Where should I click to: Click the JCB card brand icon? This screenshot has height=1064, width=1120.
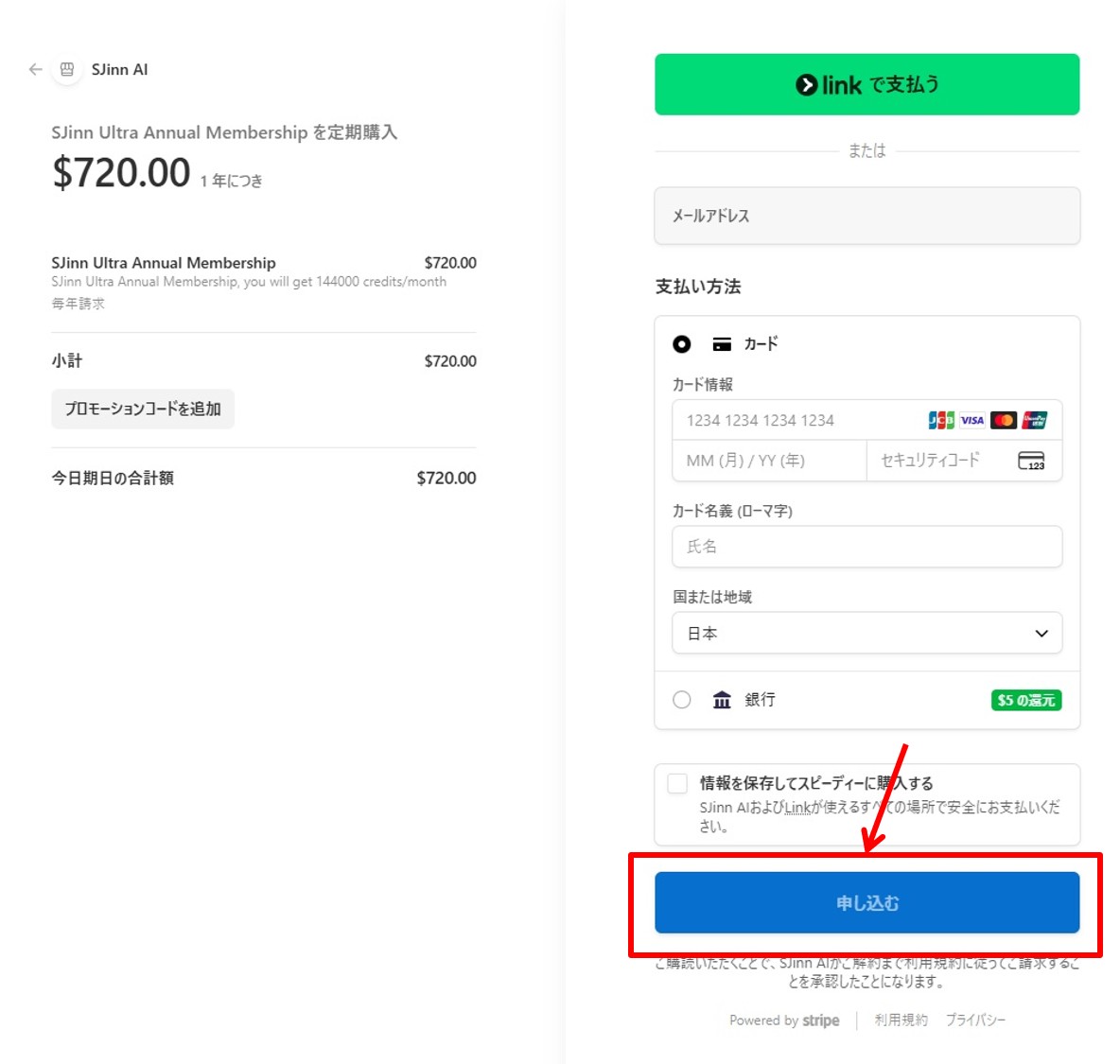940,420
